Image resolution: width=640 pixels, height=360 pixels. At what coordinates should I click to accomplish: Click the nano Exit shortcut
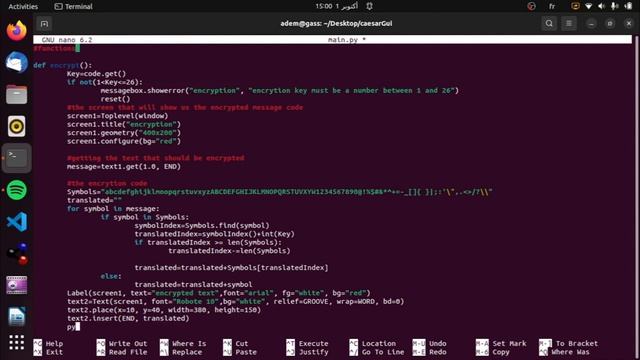[54, 352]
